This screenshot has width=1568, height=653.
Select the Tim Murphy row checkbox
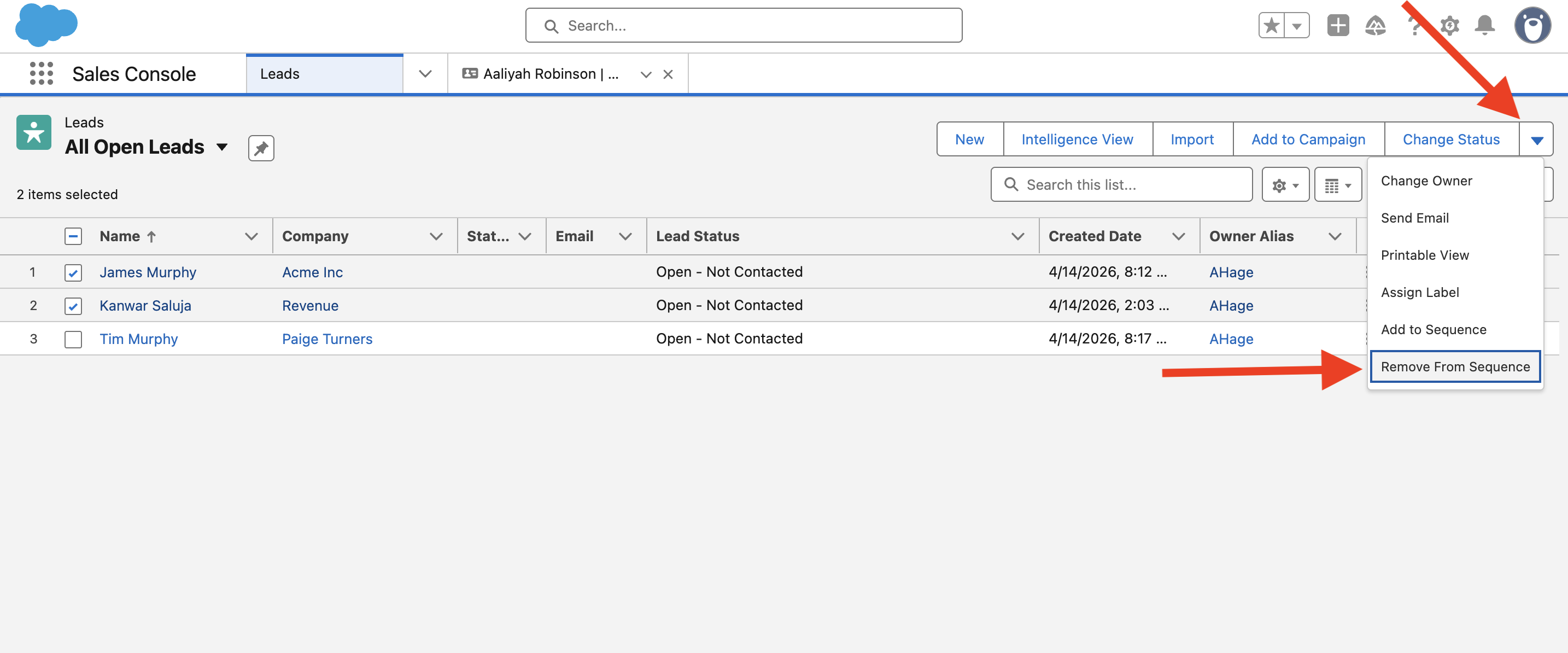tap(72, 339)
